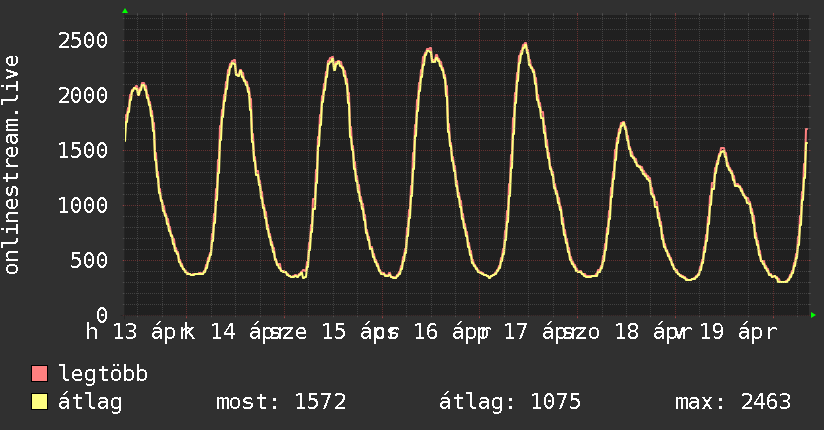This screenshot has width=824, height=430.
Task: Click the 17 ápr date label
Action: tap(544, 332)
